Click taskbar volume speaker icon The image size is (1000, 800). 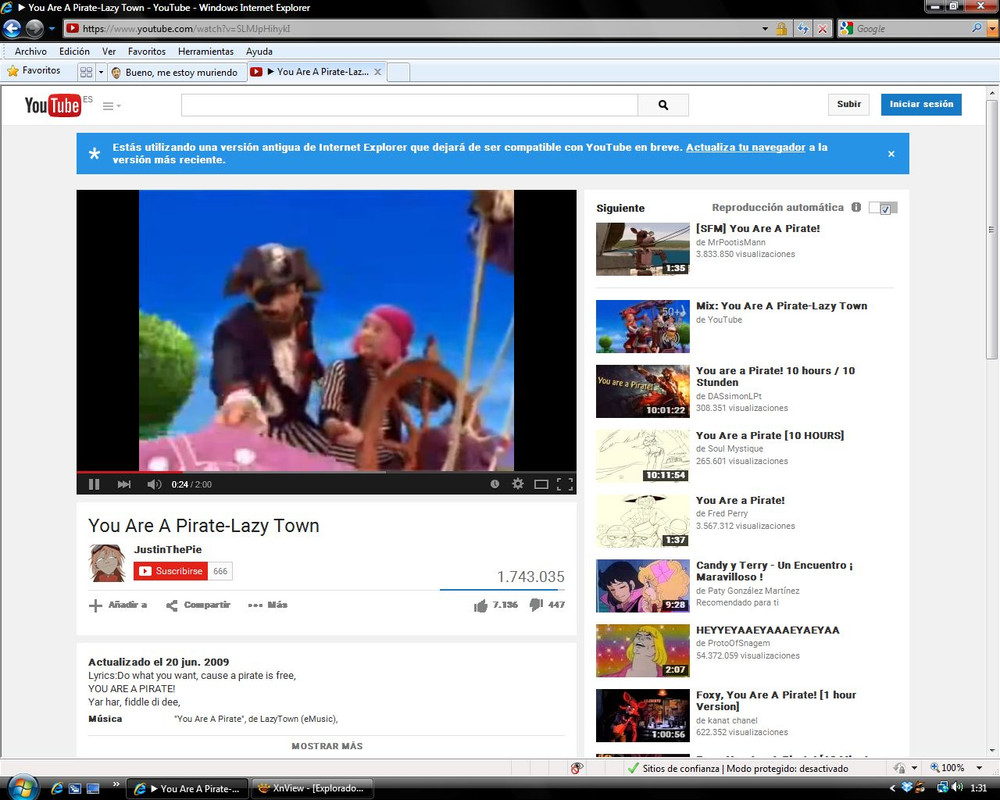tap(957, 787)
